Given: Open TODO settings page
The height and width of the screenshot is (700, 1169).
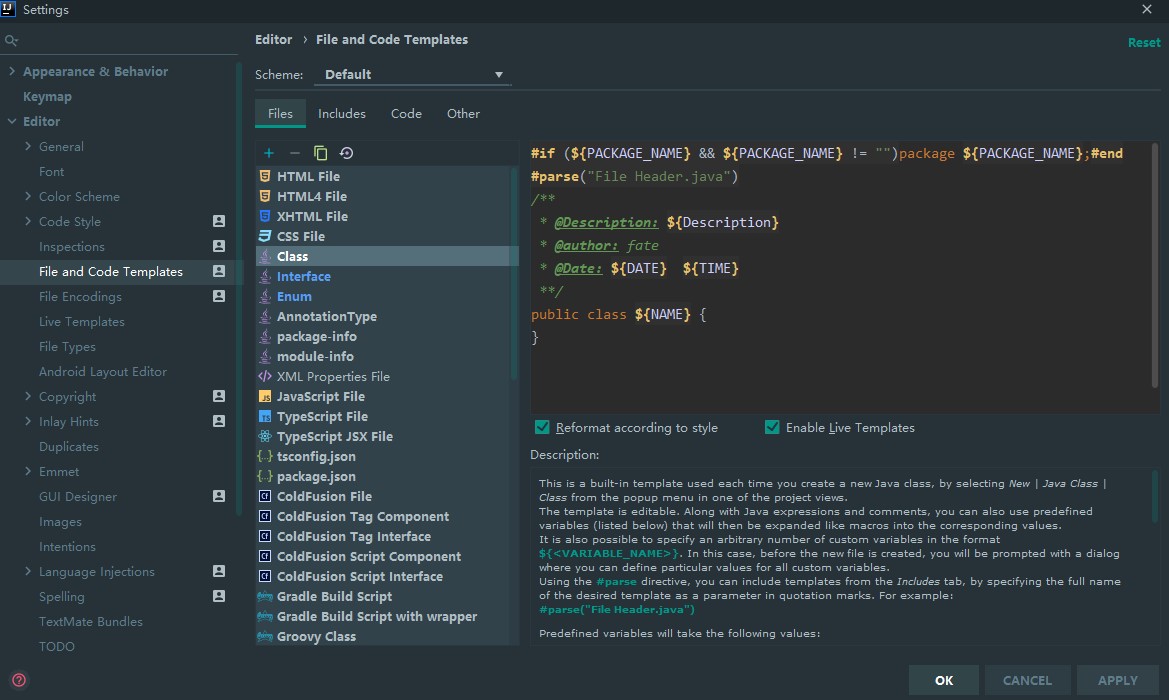Looking at the screenshot, I should pyautogui.click(x=57, y=646).
